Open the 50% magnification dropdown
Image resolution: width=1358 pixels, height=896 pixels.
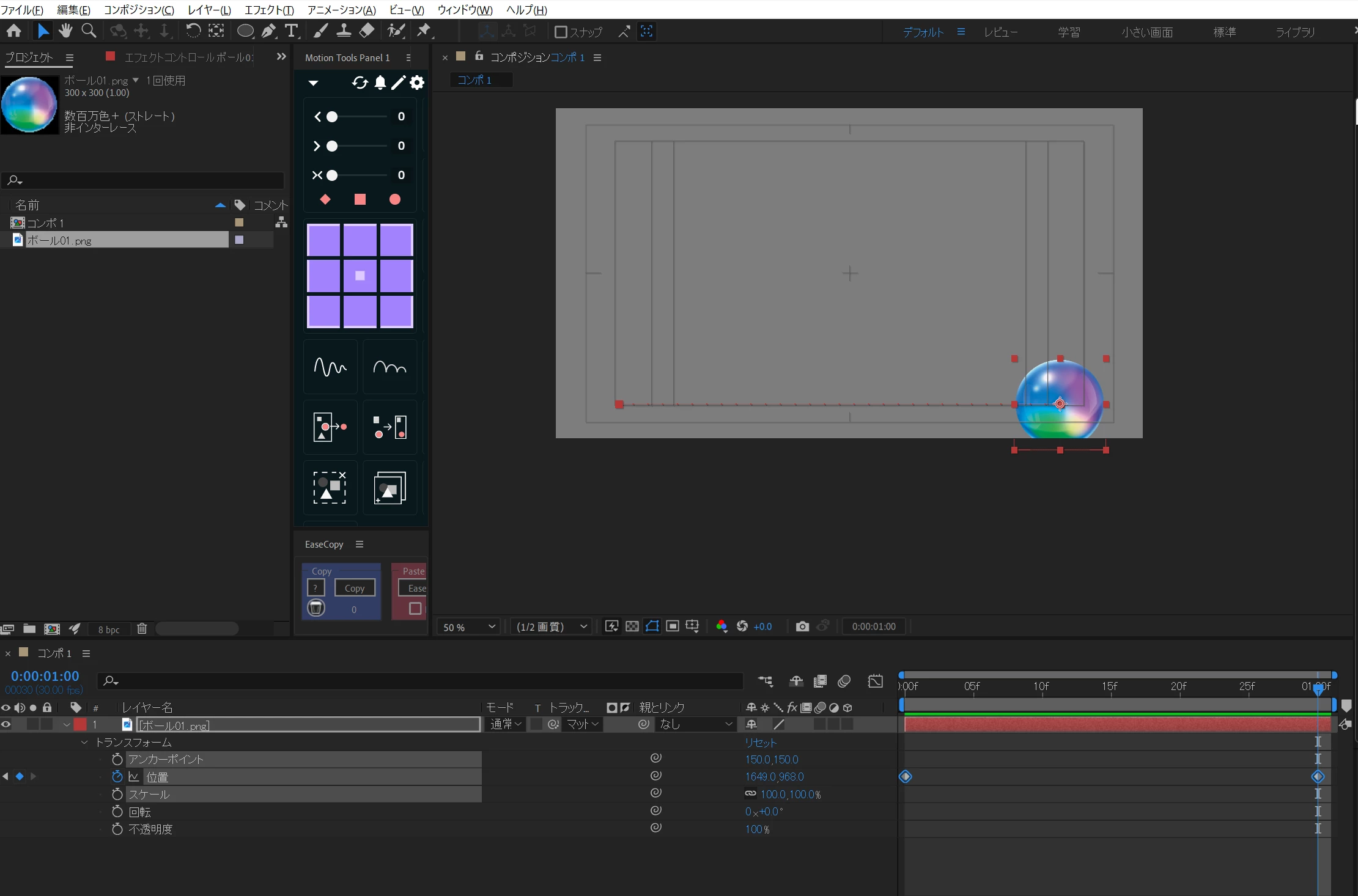[468, 626]
